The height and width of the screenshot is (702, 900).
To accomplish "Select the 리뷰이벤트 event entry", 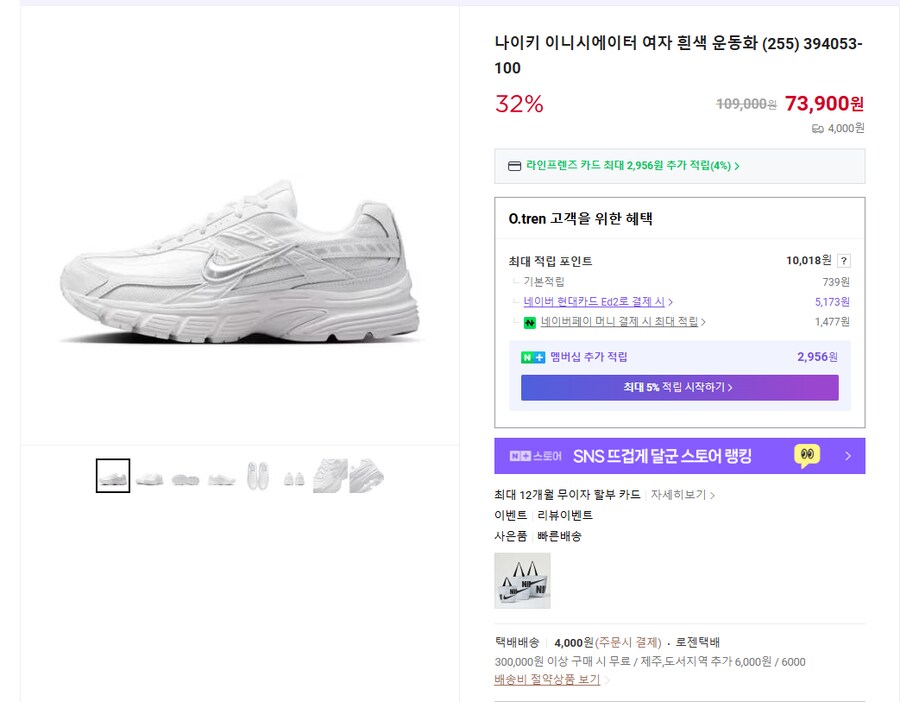I will click(x=564, y=516).
